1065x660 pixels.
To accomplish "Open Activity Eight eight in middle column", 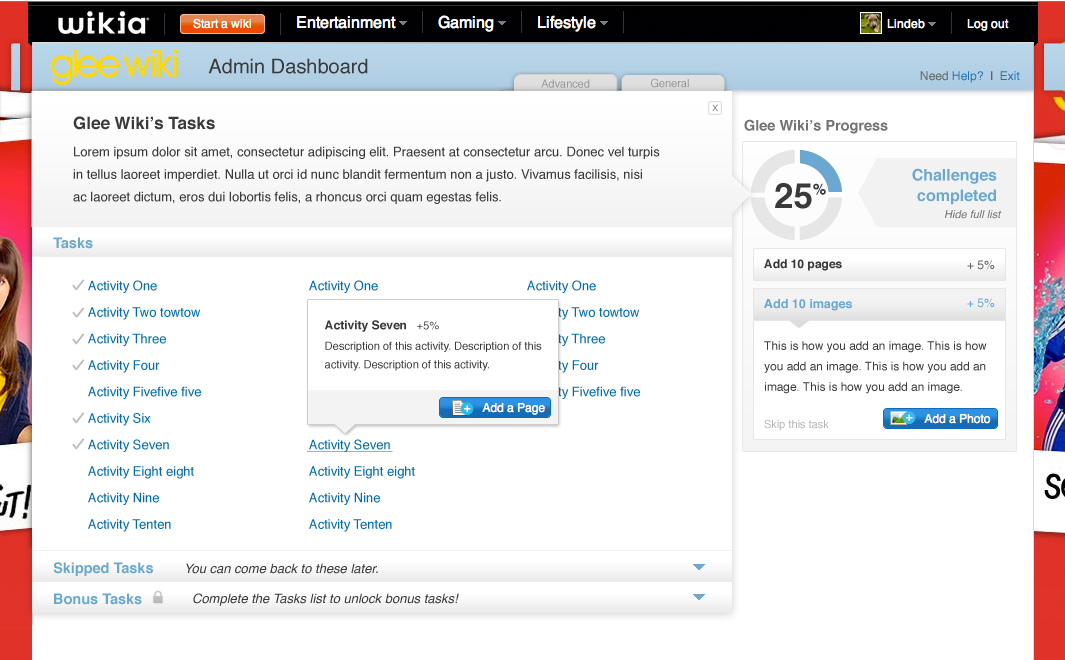I will (x=362, y=471).
